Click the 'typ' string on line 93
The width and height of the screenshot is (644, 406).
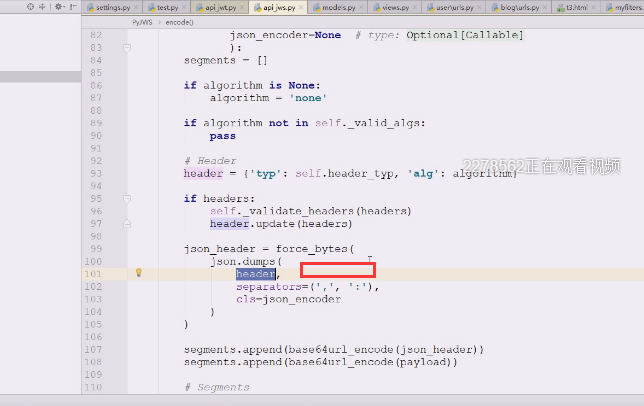coord(266,174)
